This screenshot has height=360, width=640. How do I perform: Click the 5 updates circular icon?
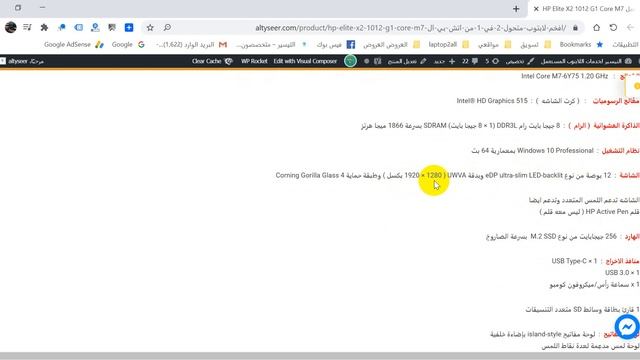[x=492, y=61]
